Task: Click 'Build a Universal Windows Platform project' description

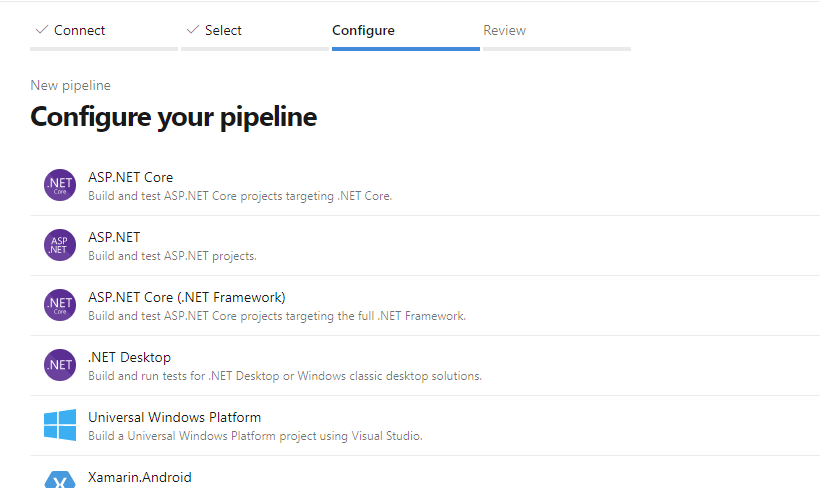Action: [255, 436]
